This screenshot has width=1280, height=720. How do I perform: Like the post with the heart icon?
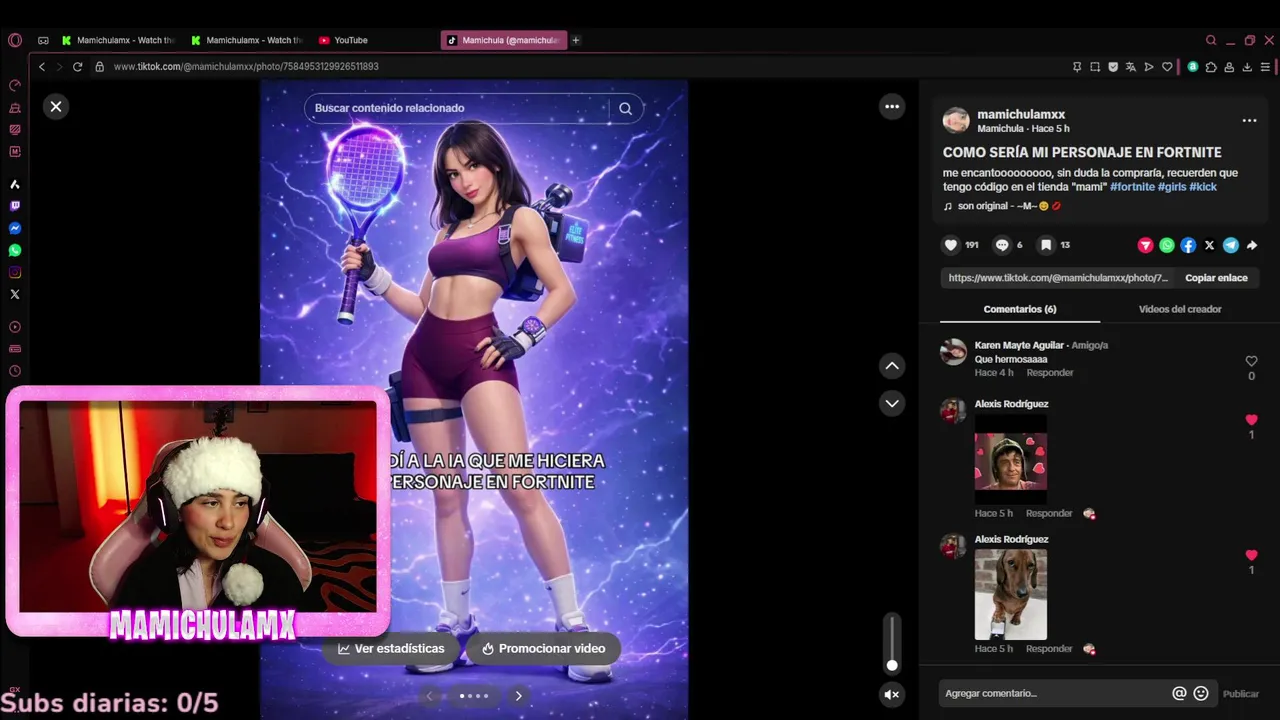[x=951, y=245]
